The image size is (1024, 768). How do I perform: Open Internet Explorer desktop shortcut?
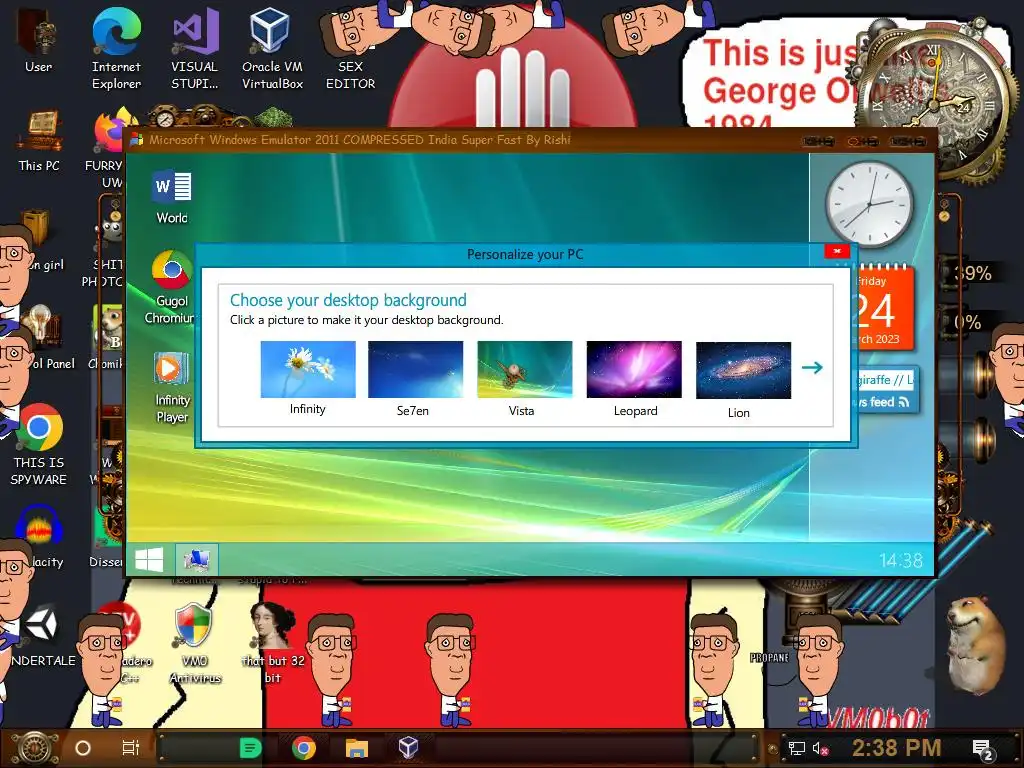(116, 48)
